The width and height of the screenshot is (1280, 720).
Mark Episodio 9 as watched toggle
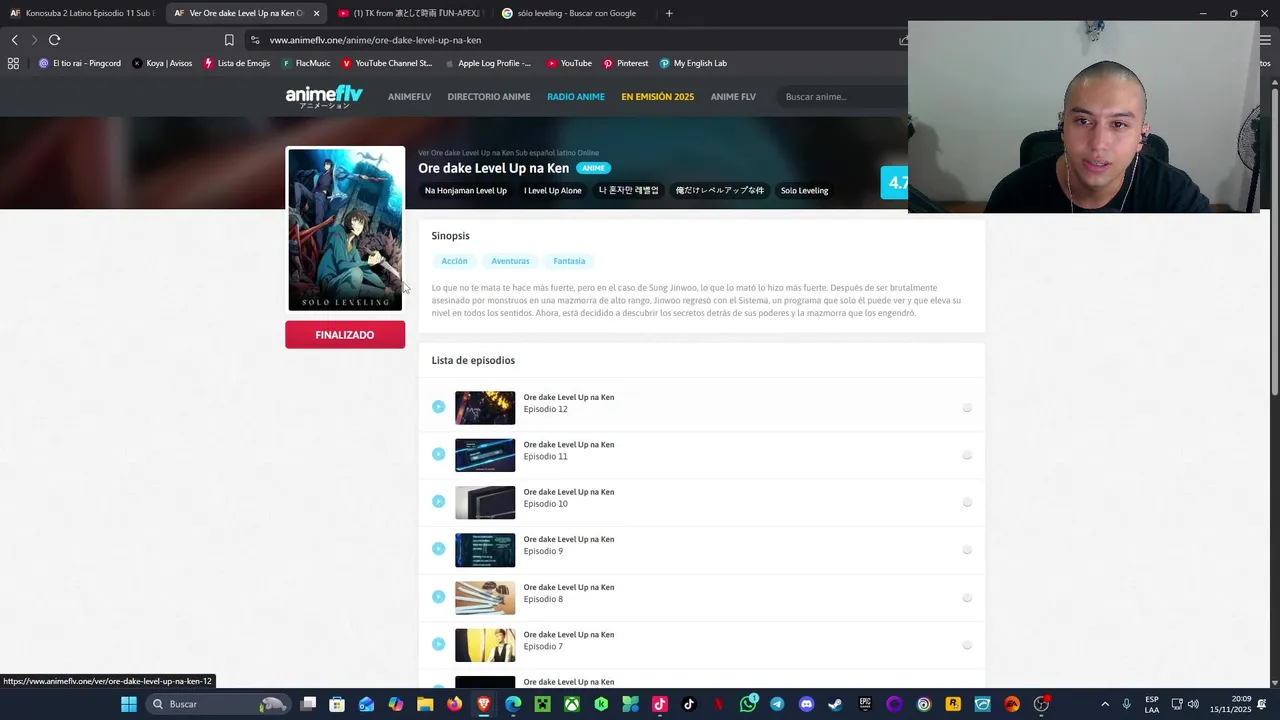tap(967, 550)
